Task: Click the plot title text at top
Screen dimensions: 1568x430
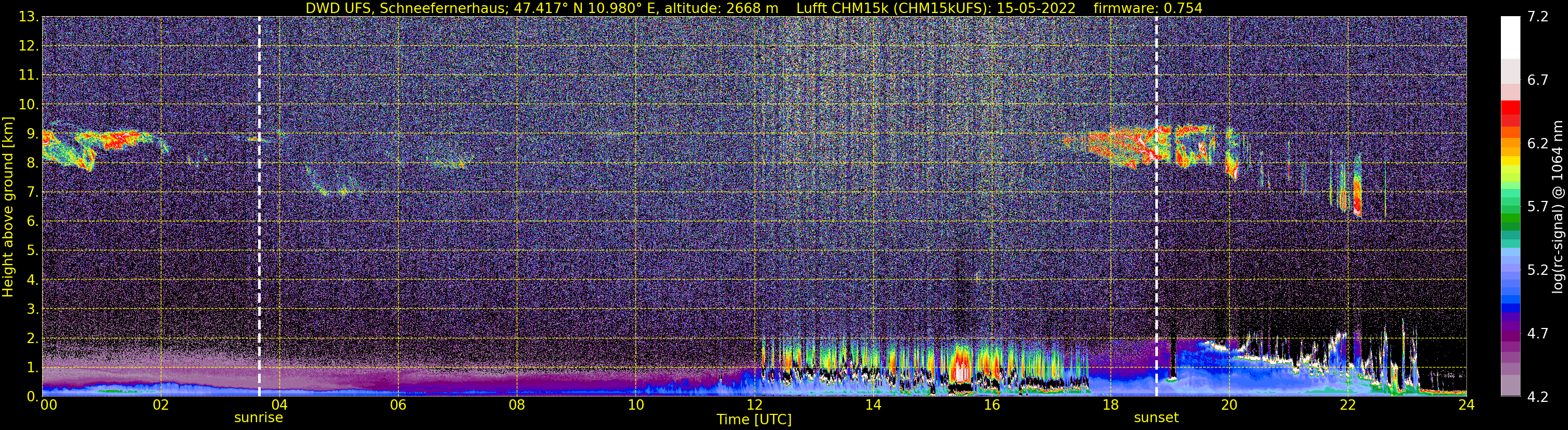Action: [754, 8]
